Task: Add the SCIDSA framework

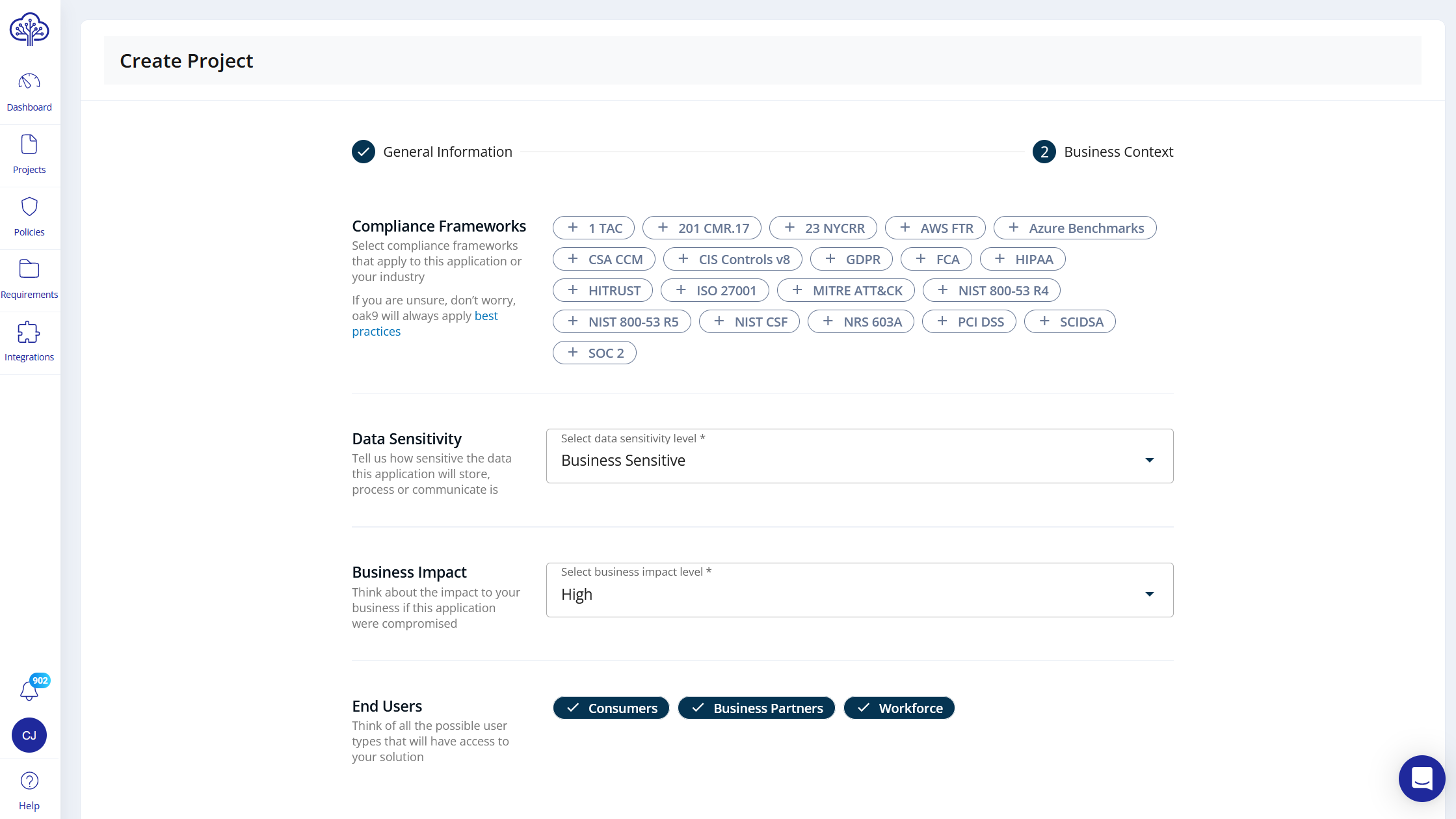Action: [x=1070, y=321]
